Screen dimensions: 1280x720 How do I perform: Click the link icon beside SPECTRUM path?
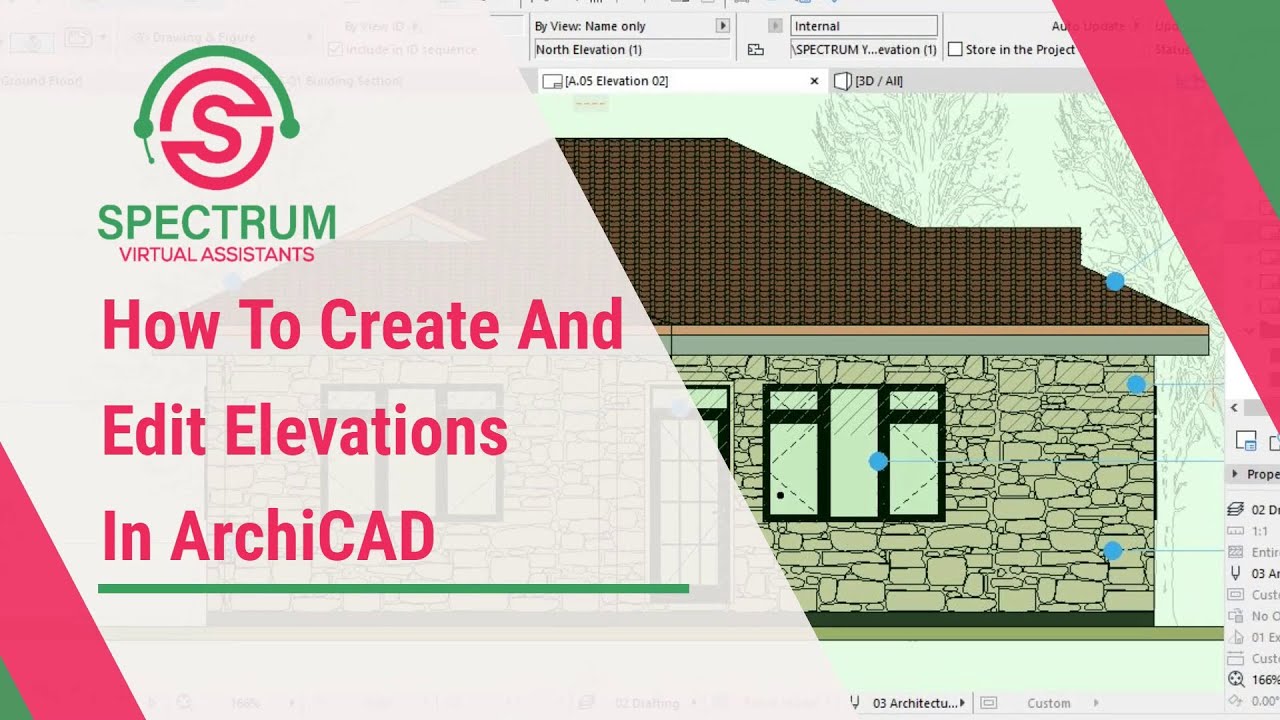[x=756, y=49]
